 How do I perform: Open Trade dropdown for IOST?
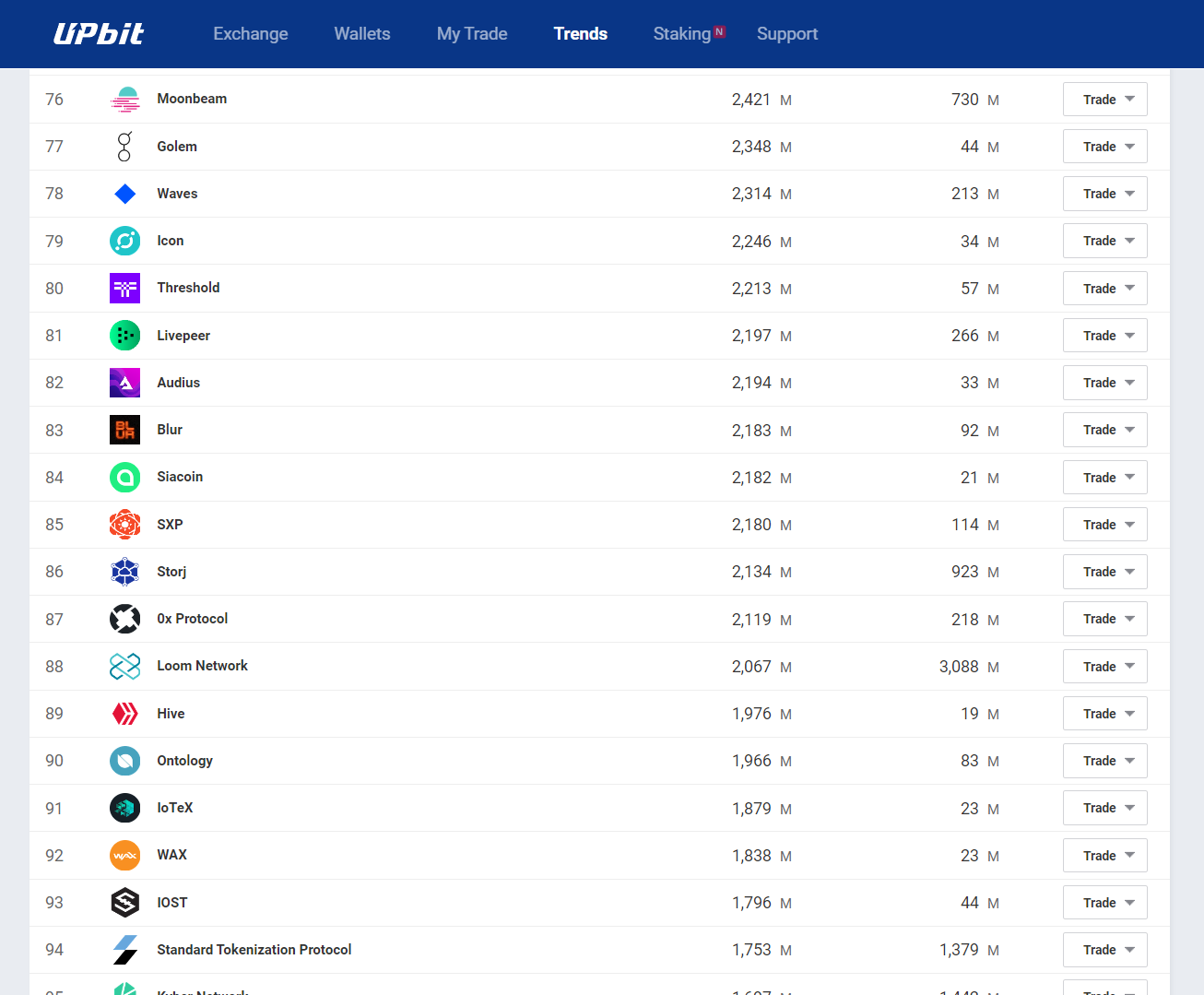tap(1105, 903)
